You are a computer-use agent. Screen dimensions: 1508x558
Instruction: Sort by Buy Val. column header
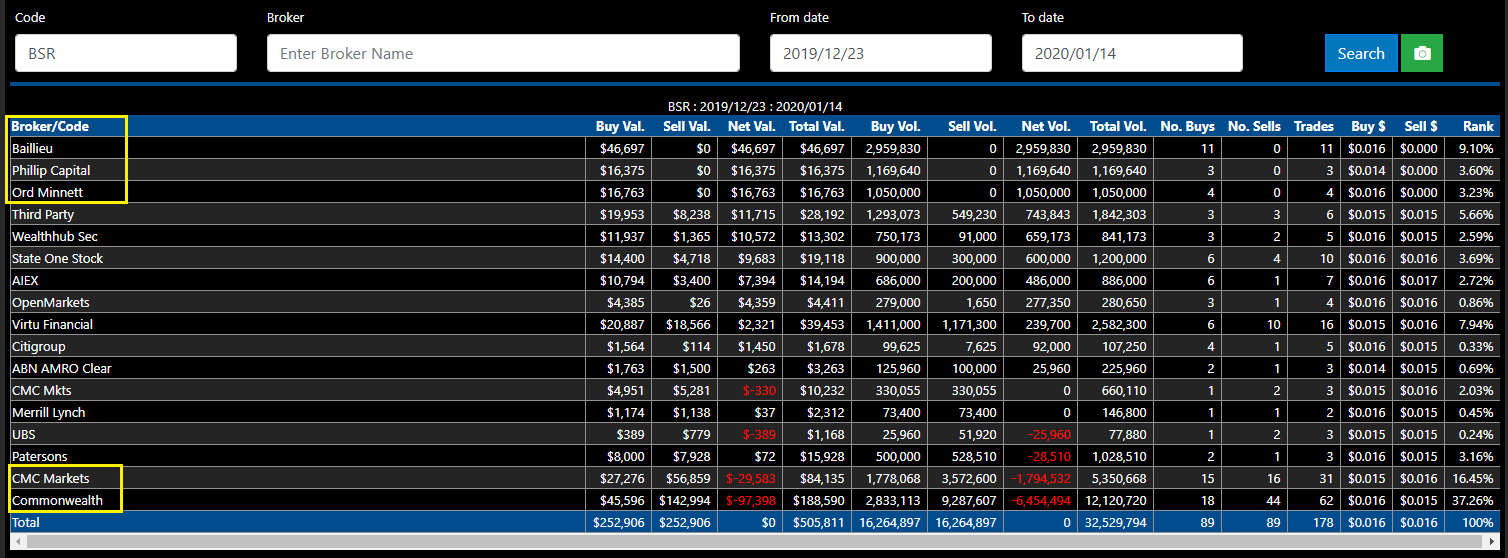pyautogui.click(x=620, y=126)
